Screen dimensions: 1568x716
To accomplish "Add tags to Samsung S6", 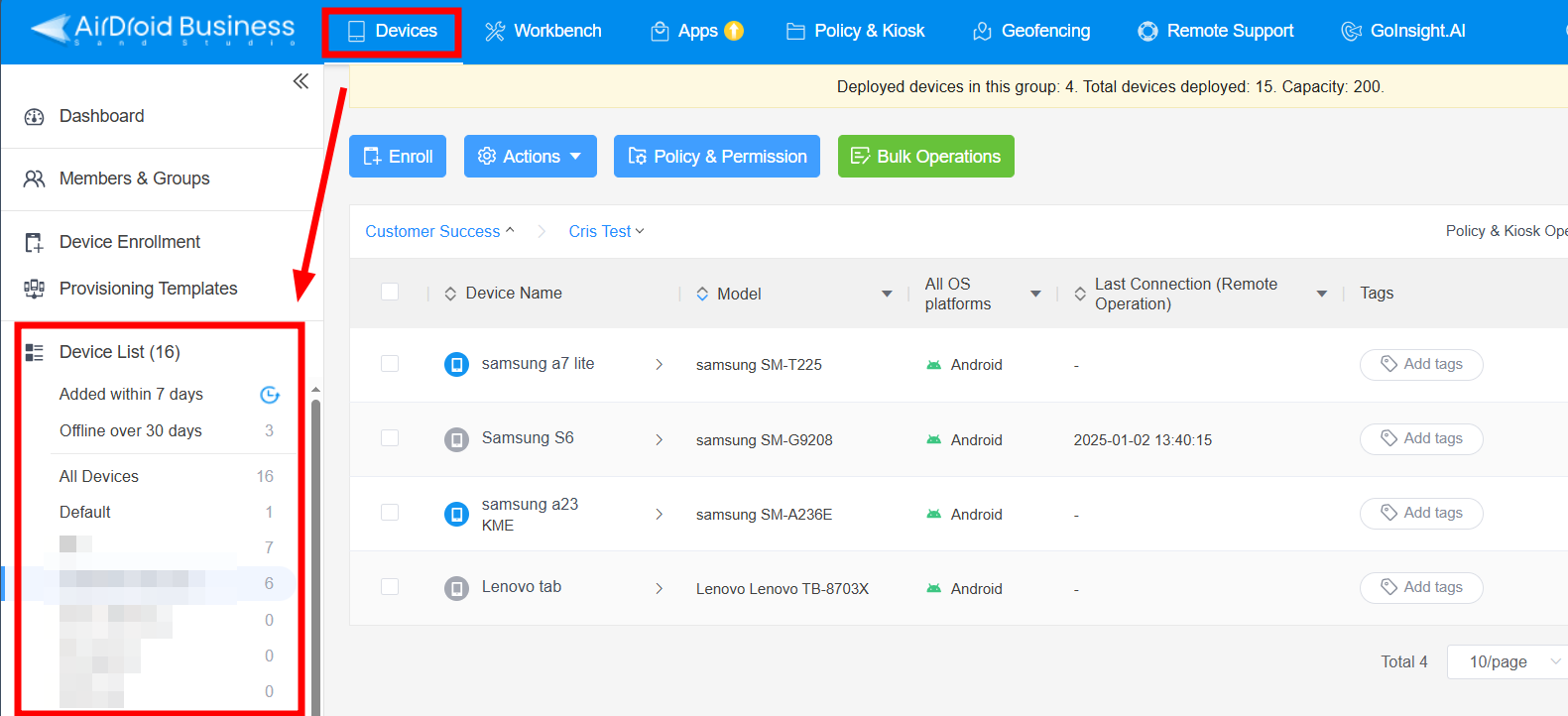I will (x=1421, y=439).
